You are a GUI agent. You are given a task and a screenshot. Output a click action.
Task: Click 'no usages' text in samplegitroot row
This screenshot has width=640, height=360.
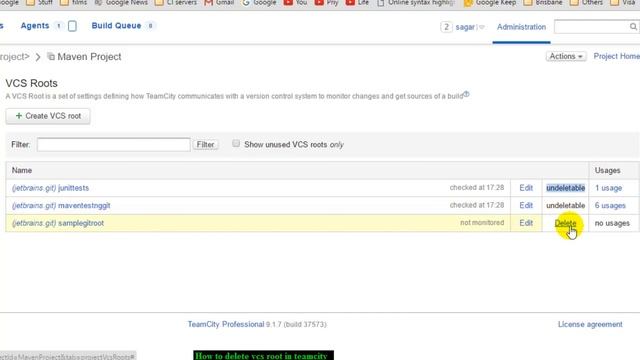612,223
